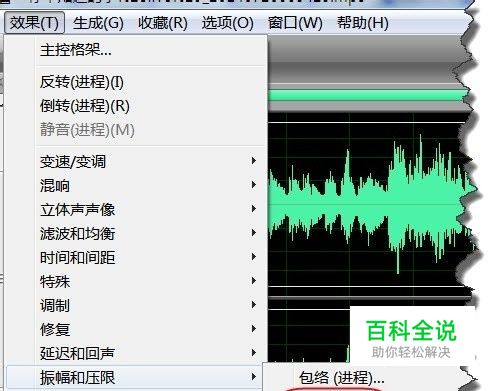Image resolution: width=500 pixels, height=391 pixels.
Task: Expand the 修复 submenu
Action: [x=136, y=330]
